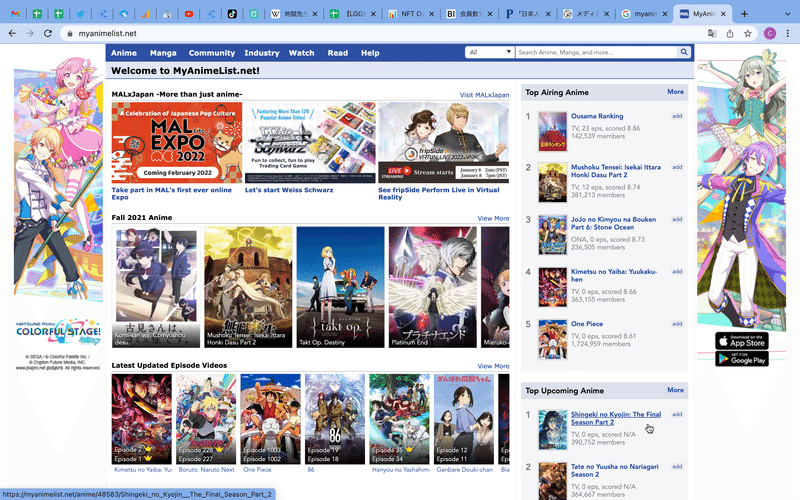The image size is (800, 500).
Task: Open the Gmail pinned tab
Action: tap(15, 14)
